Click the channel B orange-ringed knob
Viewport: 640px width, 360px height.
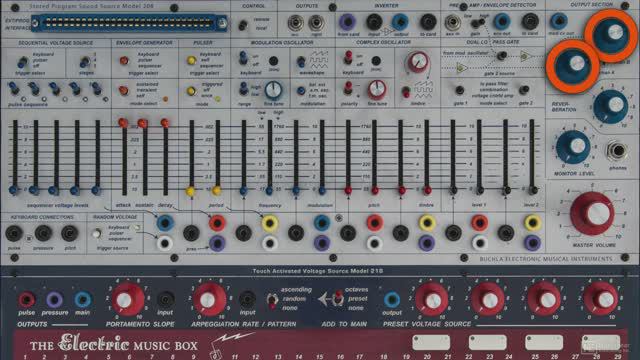click(611, 36)
